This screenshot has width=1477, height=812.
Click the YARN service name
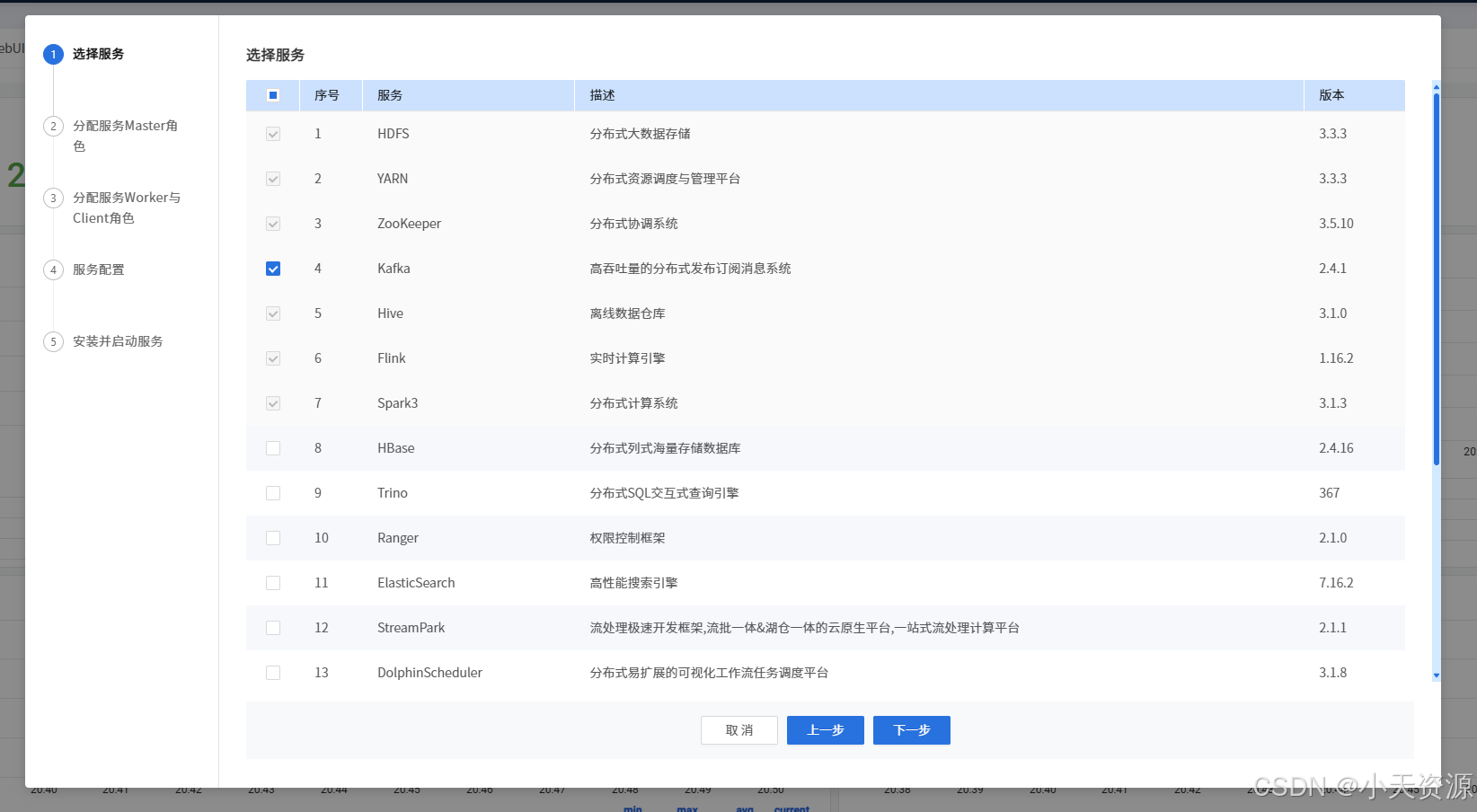click(393, 179)
